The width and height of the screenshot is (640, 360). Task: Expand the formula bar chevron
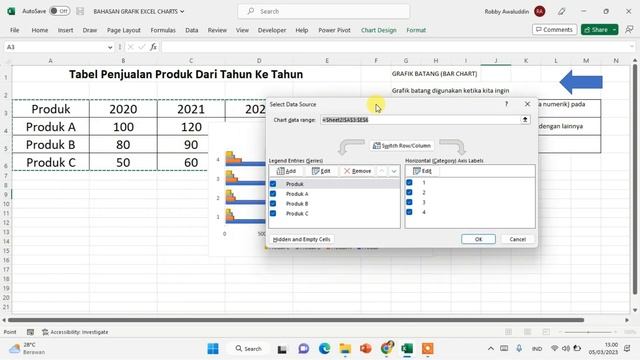(632, 47)
